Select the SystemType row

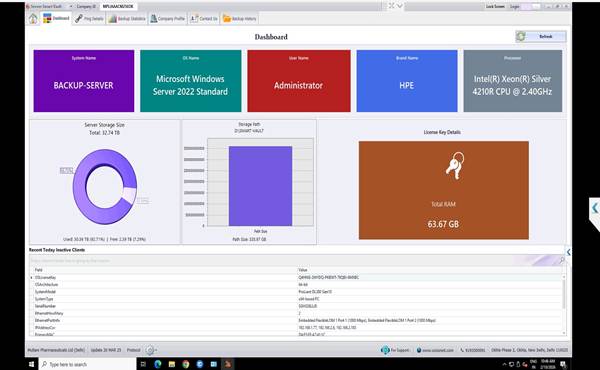tap(297, 299)
